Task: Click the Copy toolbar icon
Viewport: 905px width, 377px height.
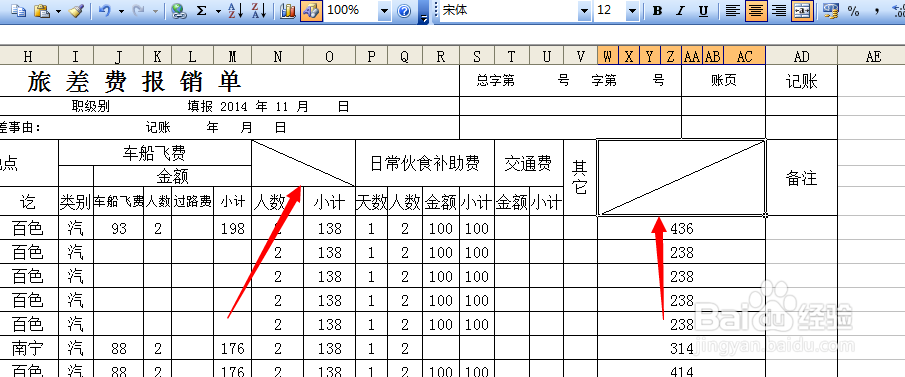Action: [19, 10]
